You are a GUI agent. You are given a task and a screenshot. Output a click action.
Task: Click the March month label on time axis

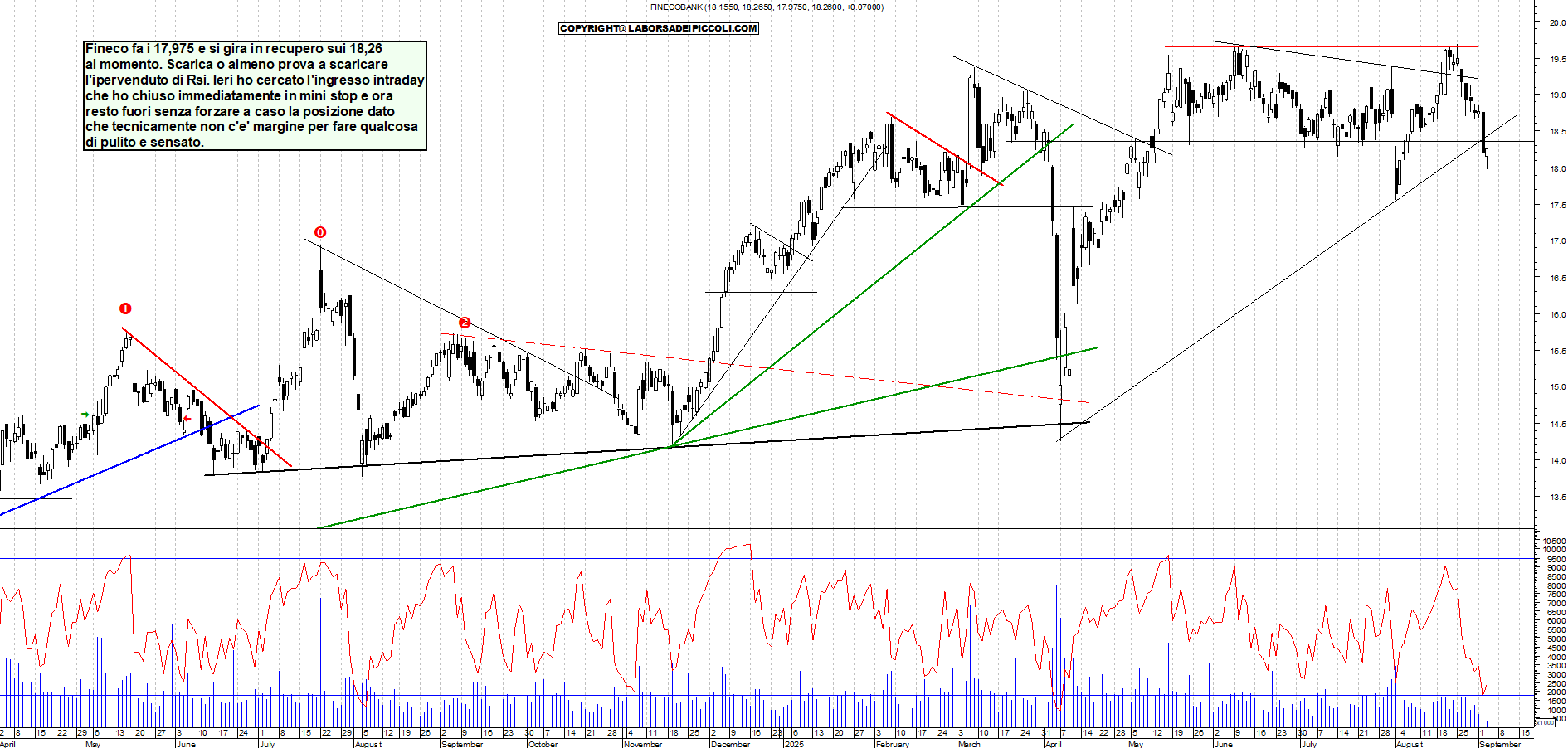tap(969, 744)
